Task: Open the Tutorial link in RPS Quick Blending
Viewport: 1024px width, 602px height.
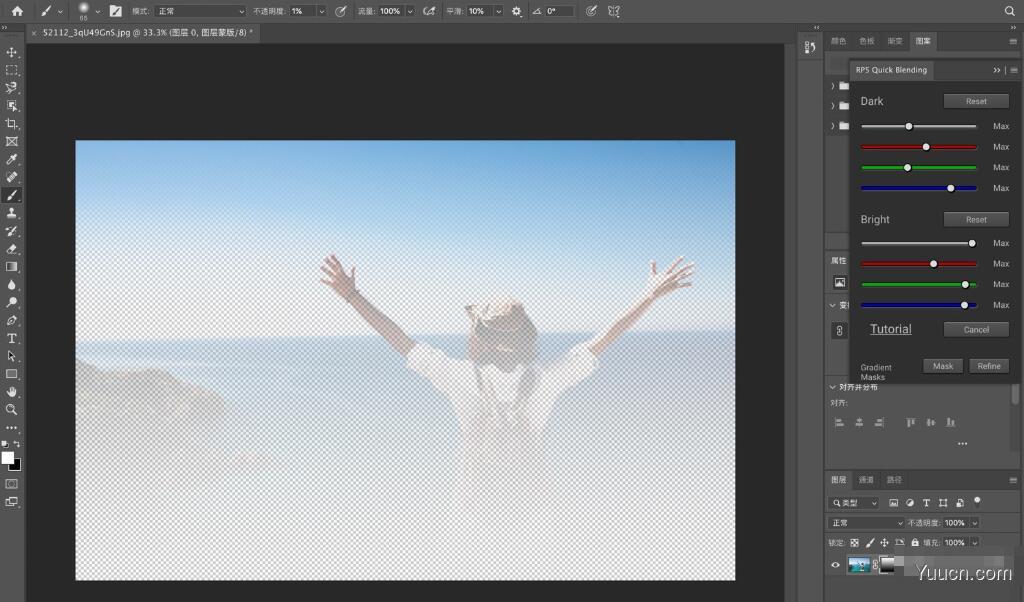Action: (890, 329)
